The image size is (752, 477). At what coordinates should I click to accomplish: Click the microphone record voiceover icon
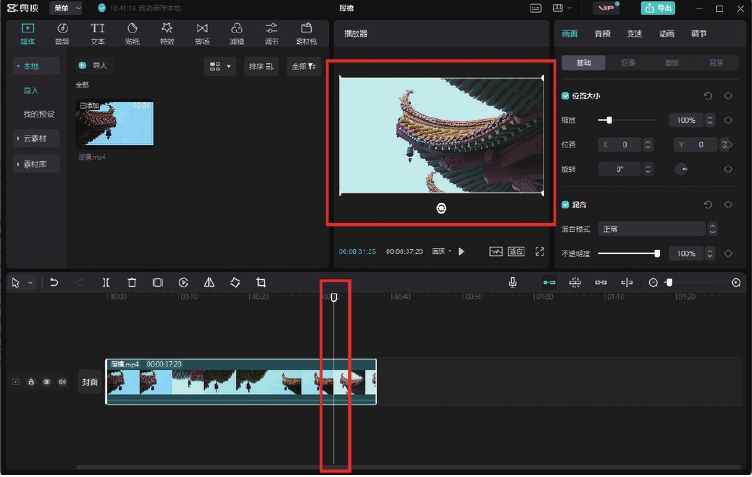tap(512, 283)
